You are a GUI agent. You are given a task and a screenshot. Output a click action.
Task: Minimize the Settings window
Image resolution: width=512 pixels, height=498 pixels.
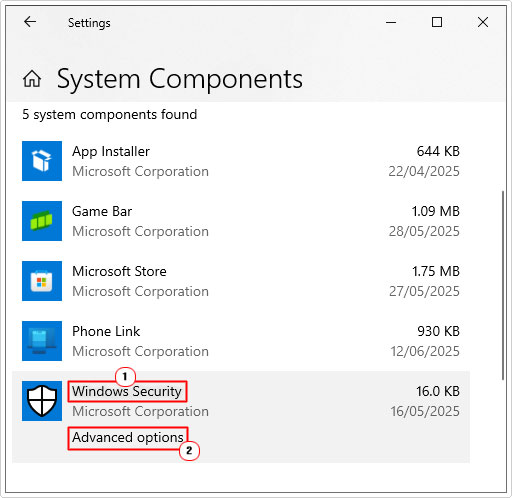[391, 22]
